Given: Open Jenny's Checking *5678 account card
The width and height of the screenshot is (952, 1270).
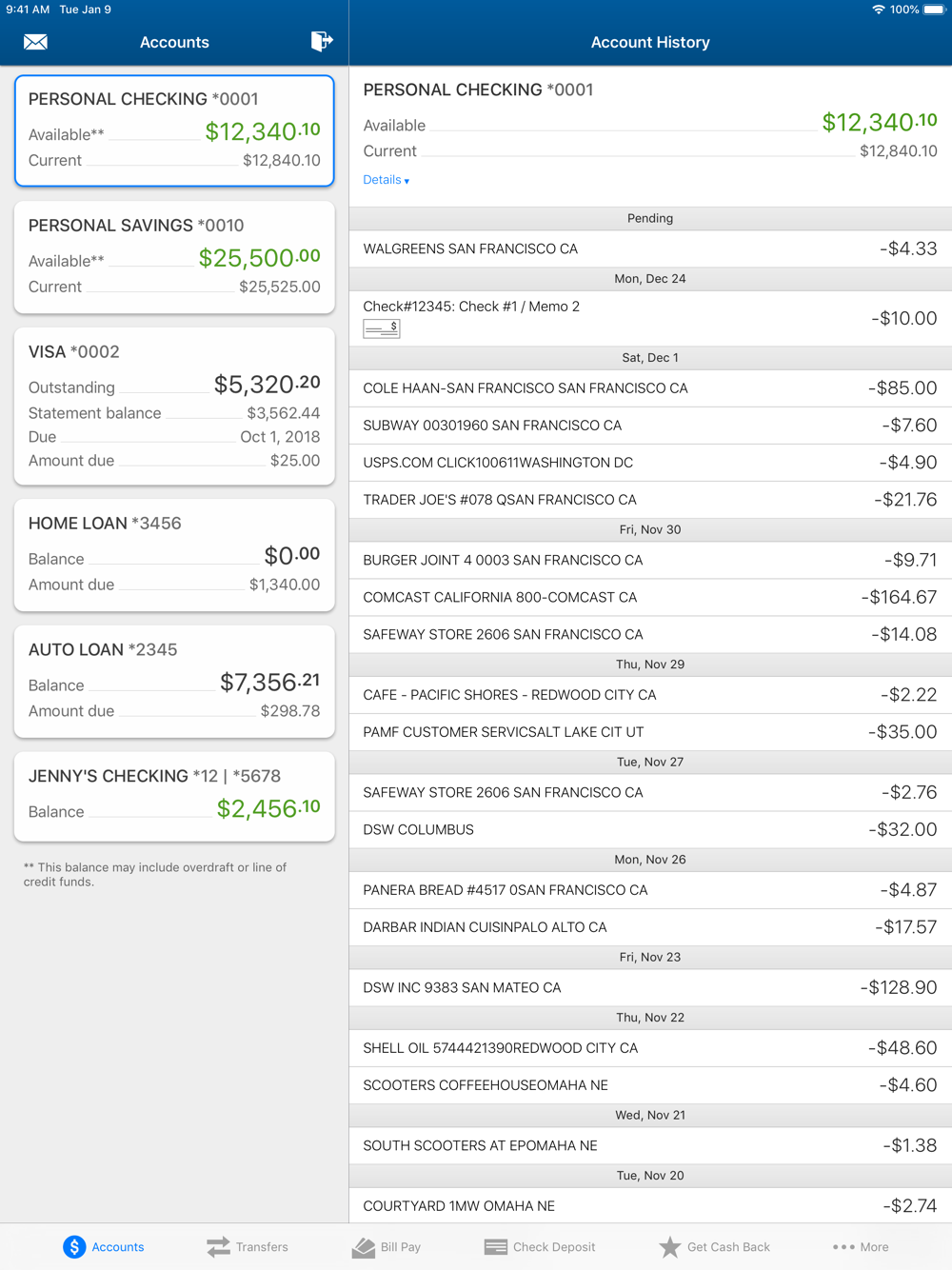Looking at the screenshot, I should 174,797.
